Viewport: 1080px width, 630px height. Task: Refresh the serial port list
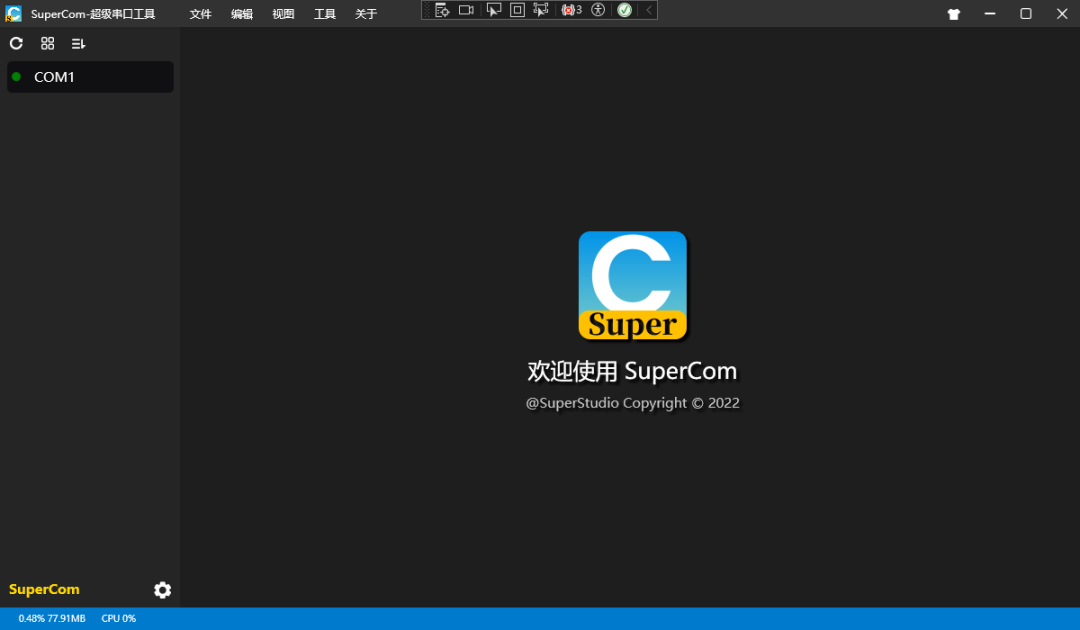(16, 44)
